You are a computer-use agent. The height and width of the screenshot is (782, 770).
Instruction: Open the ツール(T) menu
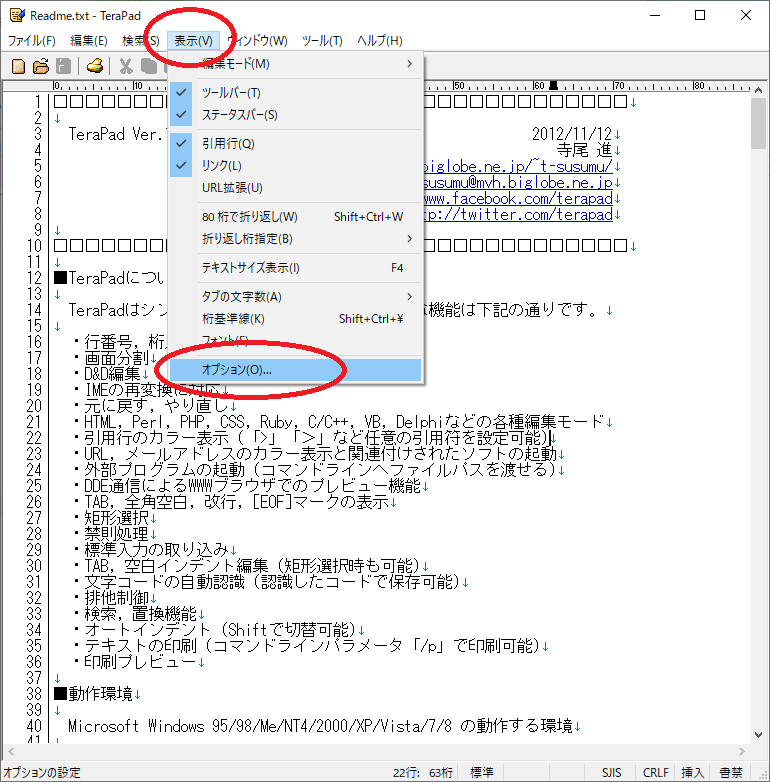pos(322,40)
